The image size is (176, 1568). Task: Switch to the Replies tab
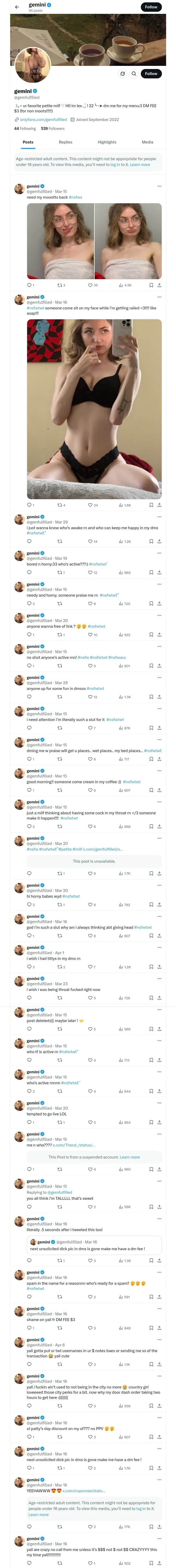click(65, 142)
